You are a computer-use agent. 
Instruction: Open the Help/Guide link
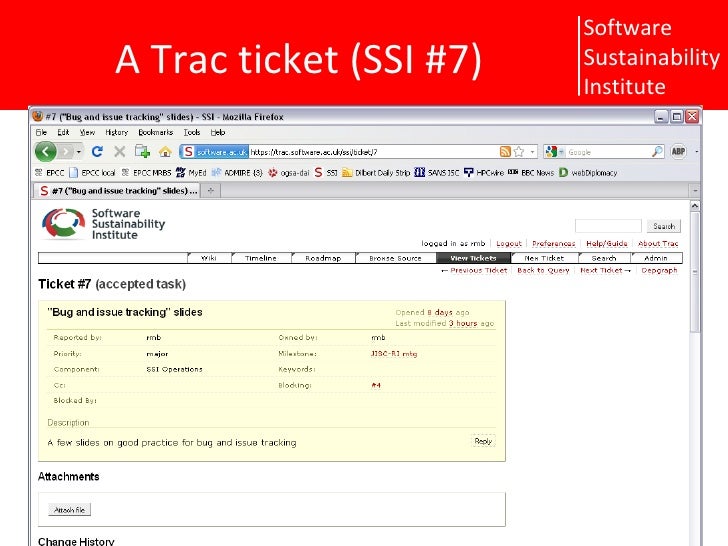coord(606,243)
